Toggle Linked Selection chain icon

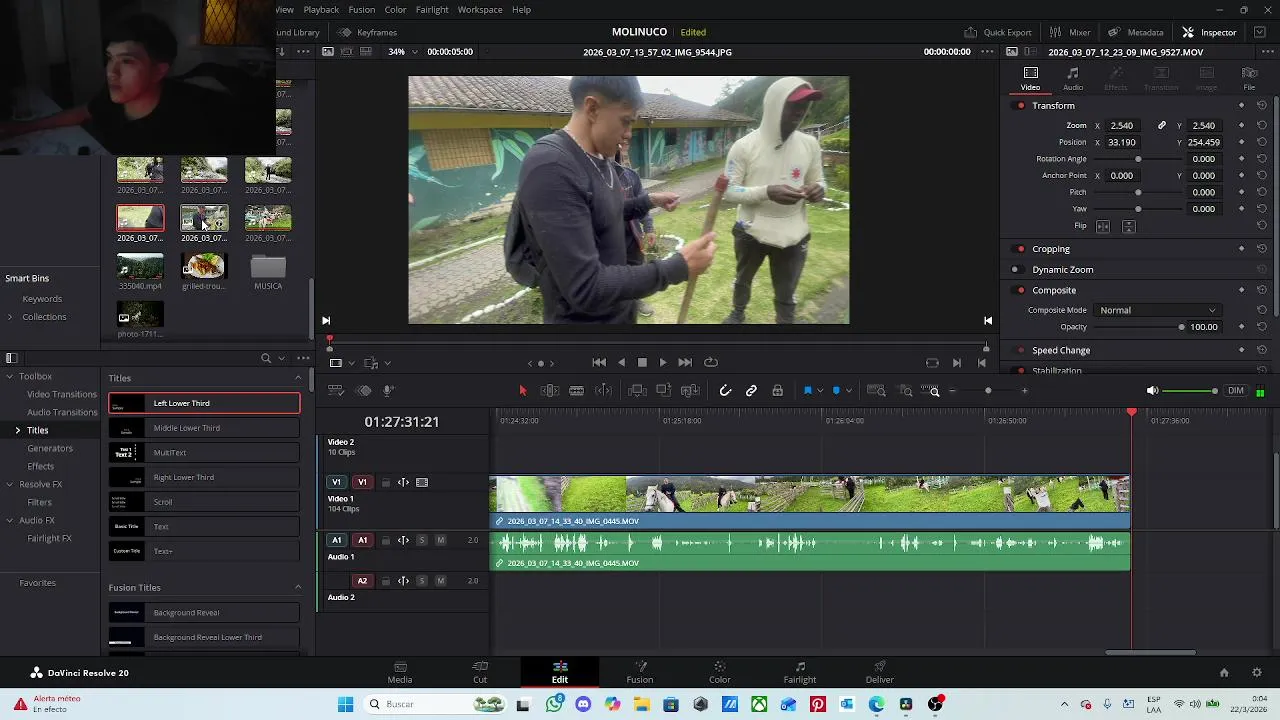click(751, 391)
